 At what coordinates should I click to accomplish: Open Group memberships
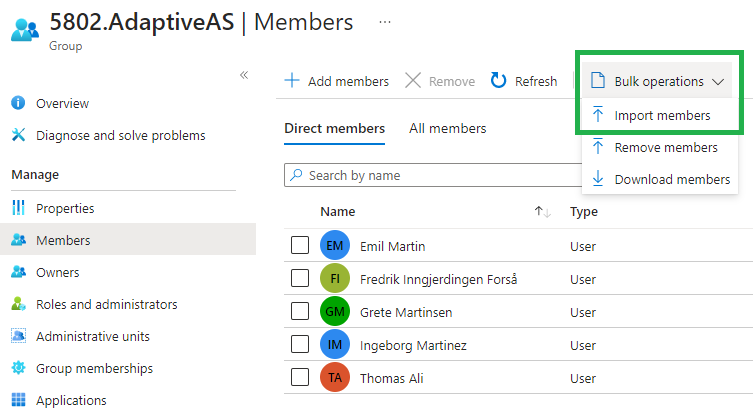94,368
